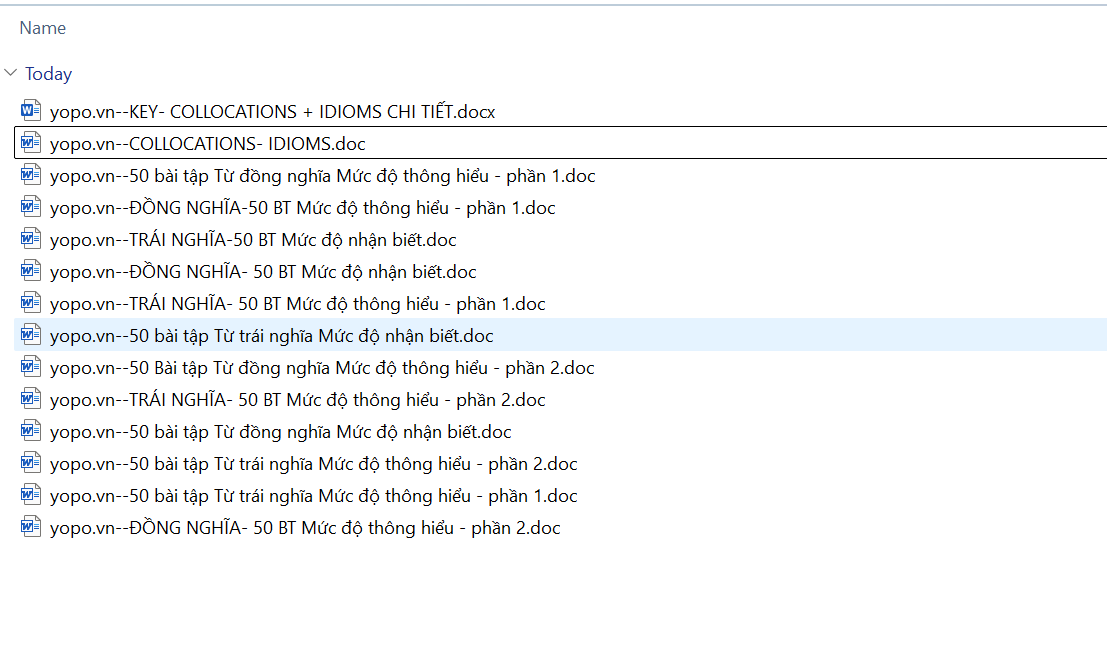Select file name 'TRÁI NGHĨA- 50 BT thông hiểu - phần 2.doc'
1107x659 pixels.
tap(297, 400)
